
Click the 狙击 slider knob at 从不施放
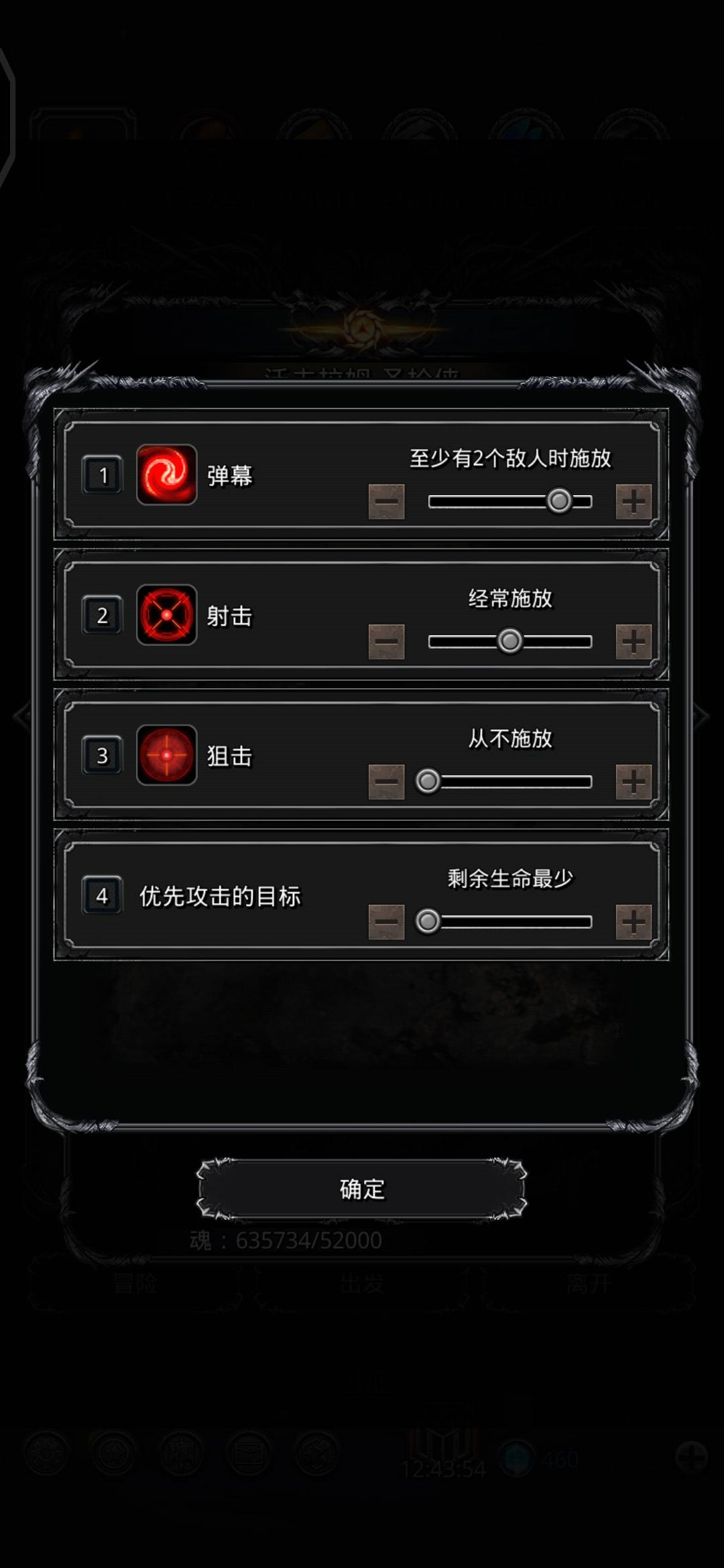tap(428, 781)
